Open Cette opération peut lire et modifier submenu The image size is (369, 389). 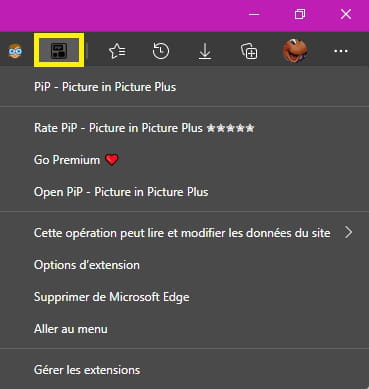184,233
